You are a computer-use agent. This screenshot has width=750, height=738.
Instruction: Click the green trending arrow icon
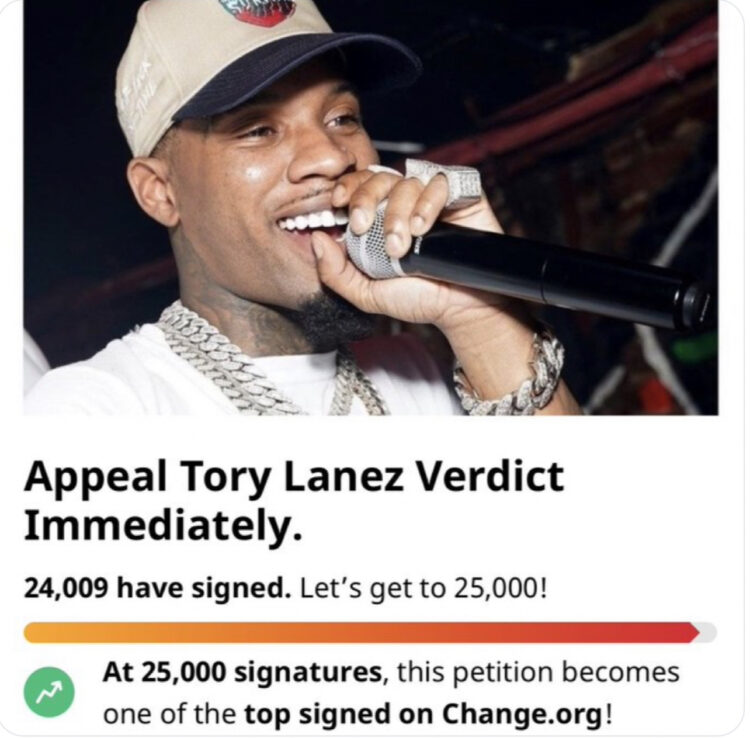(x=49, y=693)
